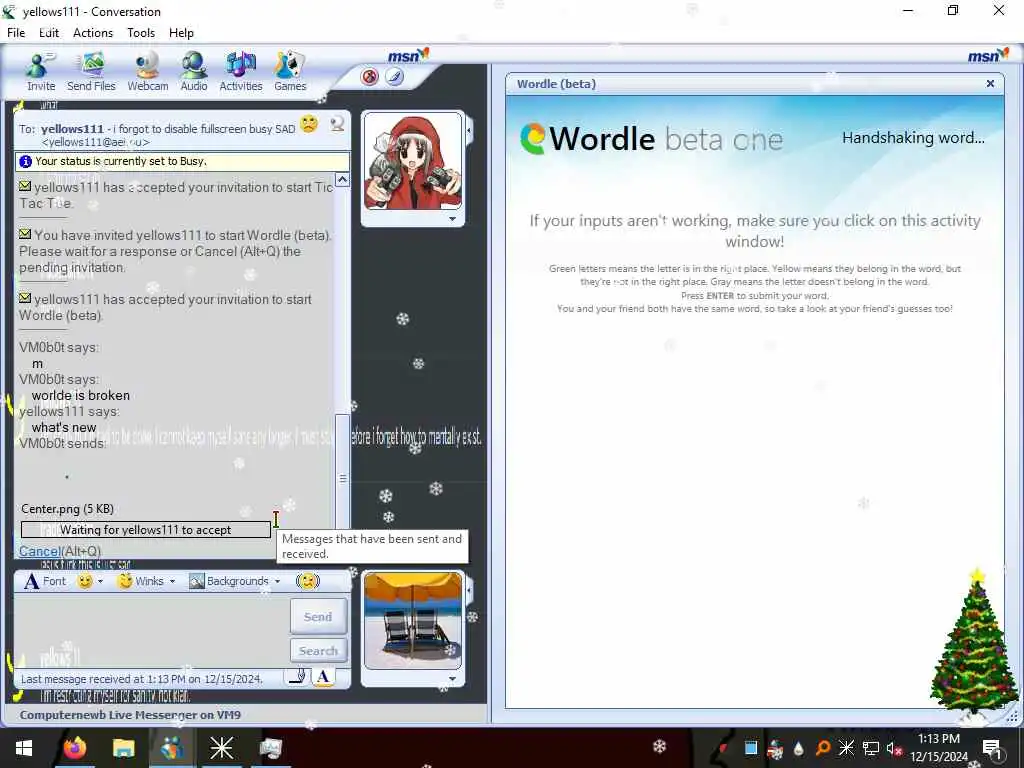The width and height of the screenshot is (1024, 768).
Task: Open the Help menu
Action: (x=181, y=33)
